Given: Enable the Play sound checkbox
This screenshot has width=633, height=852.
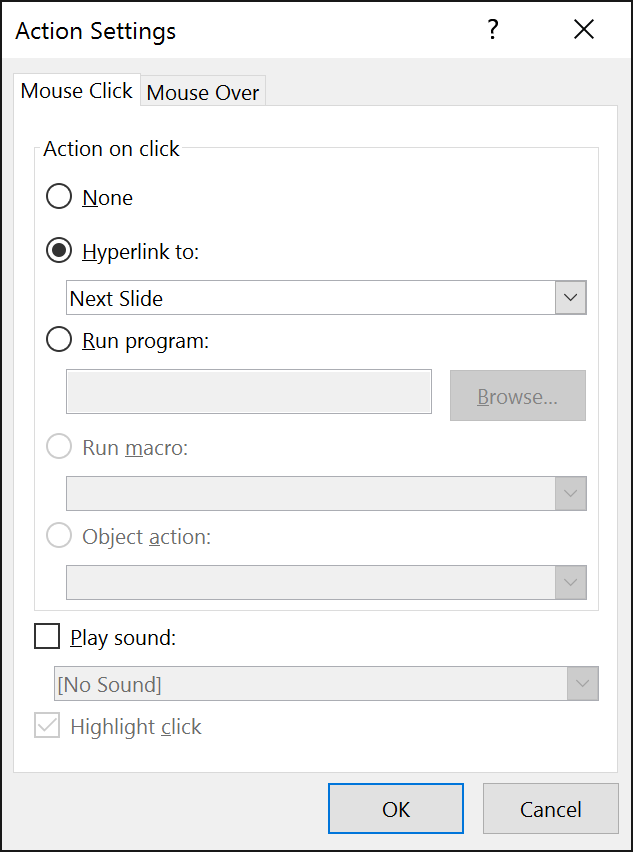Looking at the screenshot, I should [47, 635].
